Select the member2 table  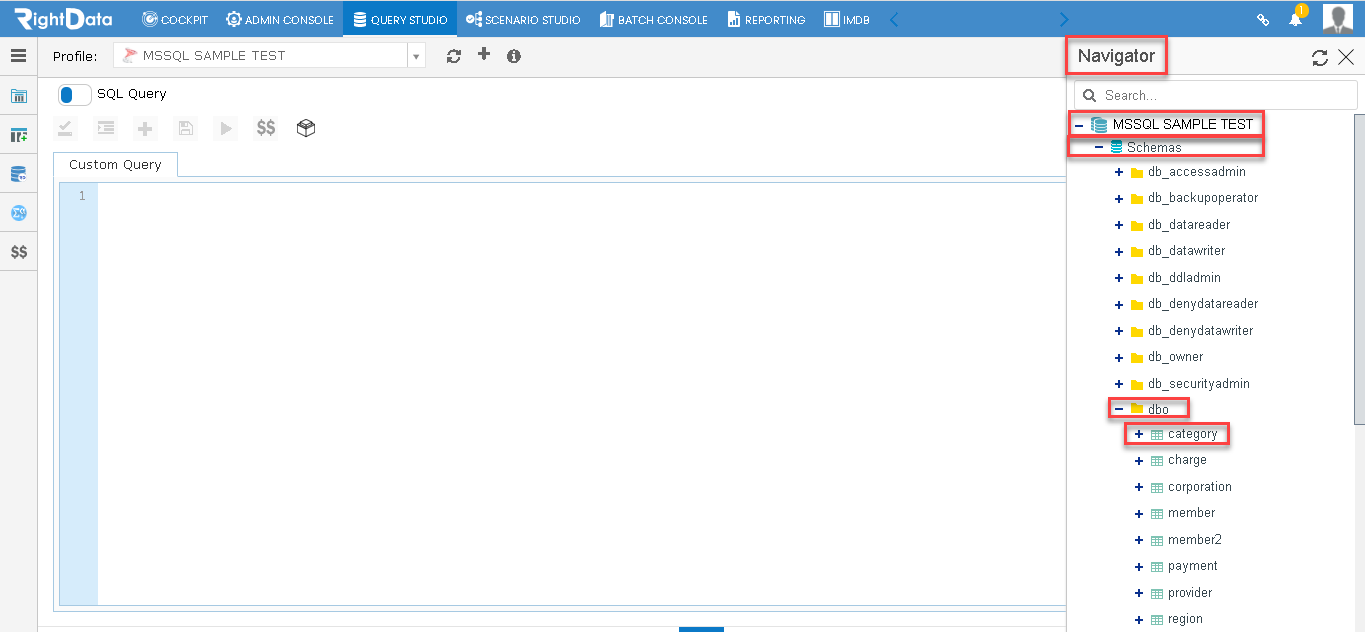pyautogui.click(x=1194, y=540)
